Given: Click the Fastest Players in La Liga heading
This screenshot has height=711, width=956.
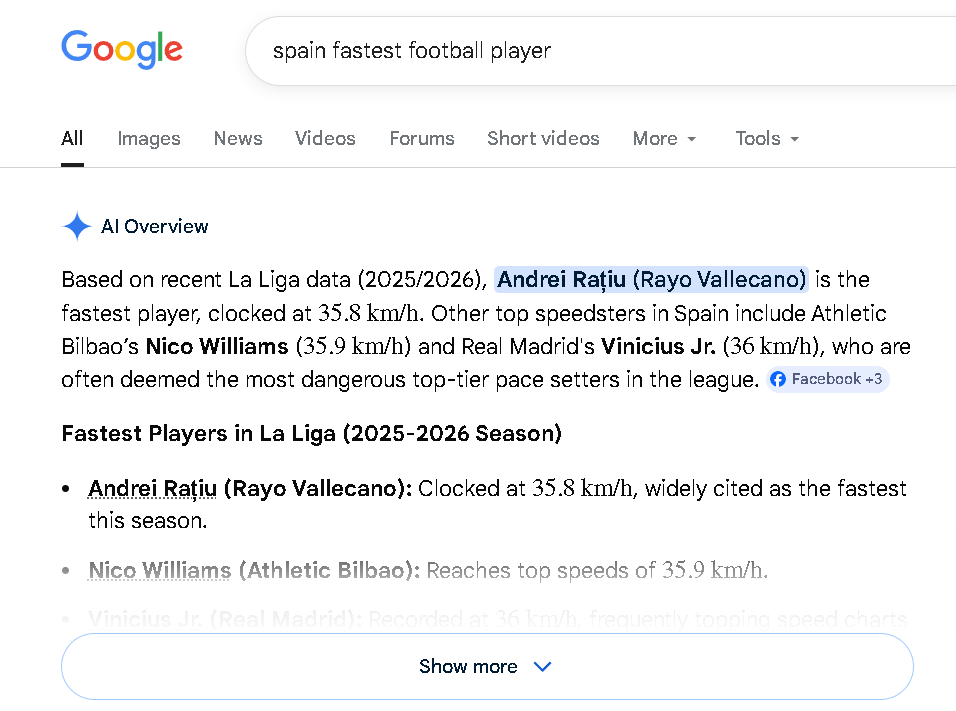Looking at the screenshot, I should tap(311, 433).
